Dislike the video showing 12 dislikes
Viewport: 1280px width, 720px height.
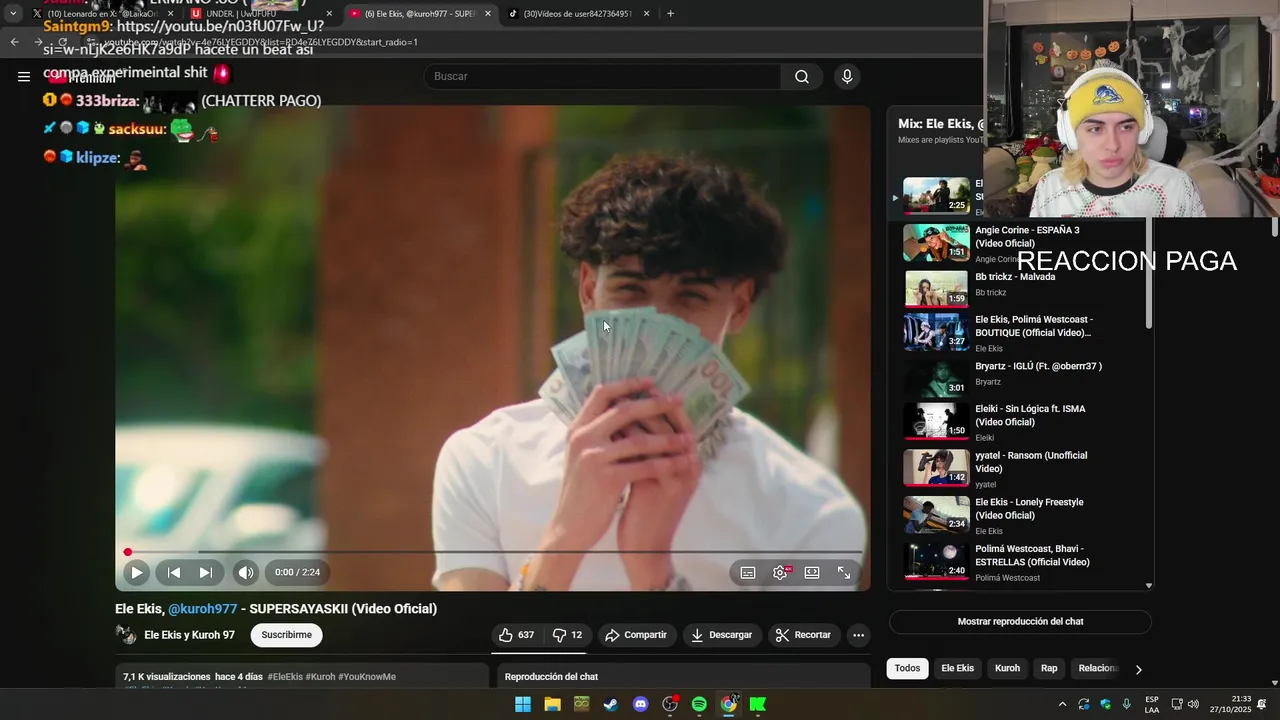[567, 635]
